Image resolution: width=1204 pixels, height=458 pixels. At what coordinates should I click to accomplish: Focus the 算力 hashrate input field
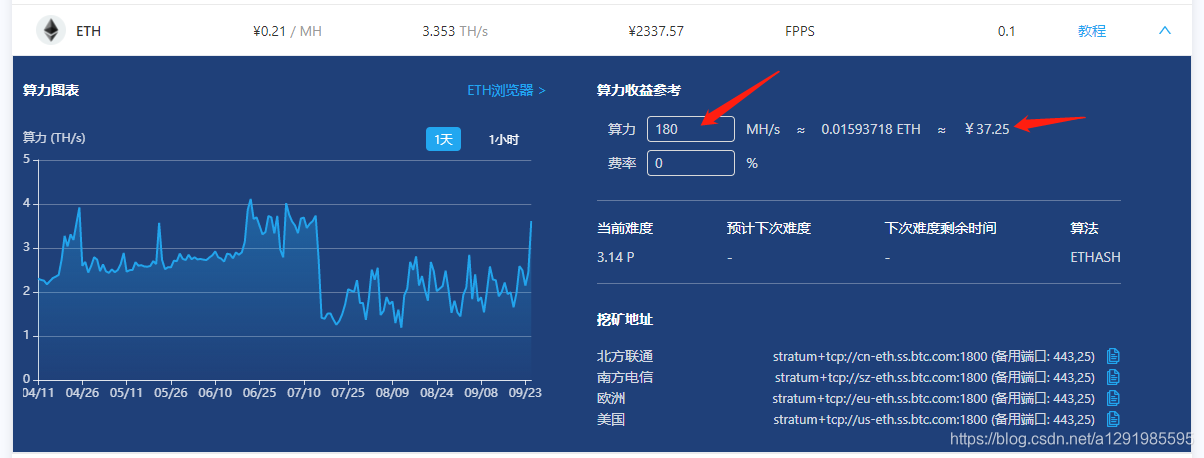click(691, 129)
